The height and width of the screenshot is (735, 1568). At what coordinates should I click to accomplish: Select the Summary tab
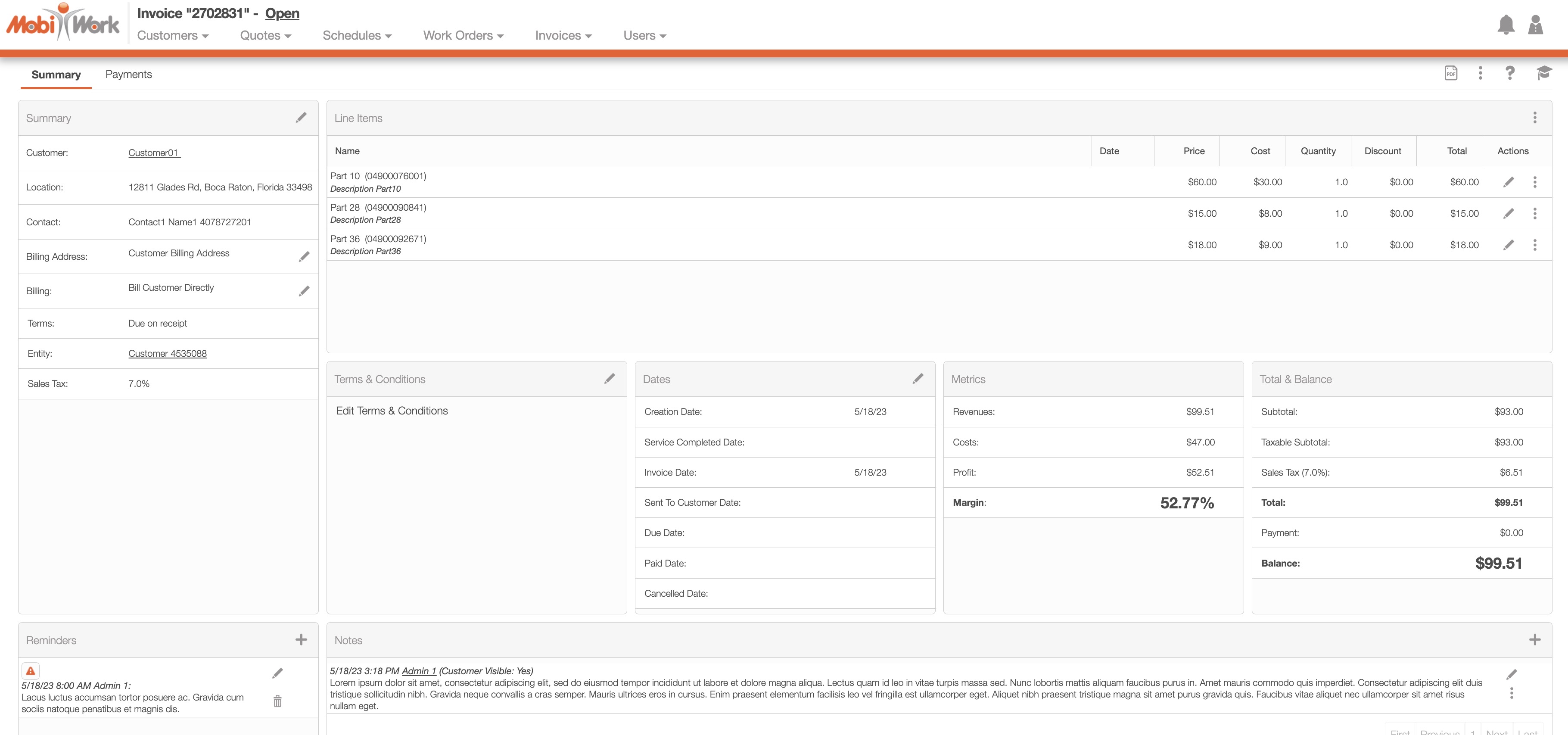click(56, 74)
